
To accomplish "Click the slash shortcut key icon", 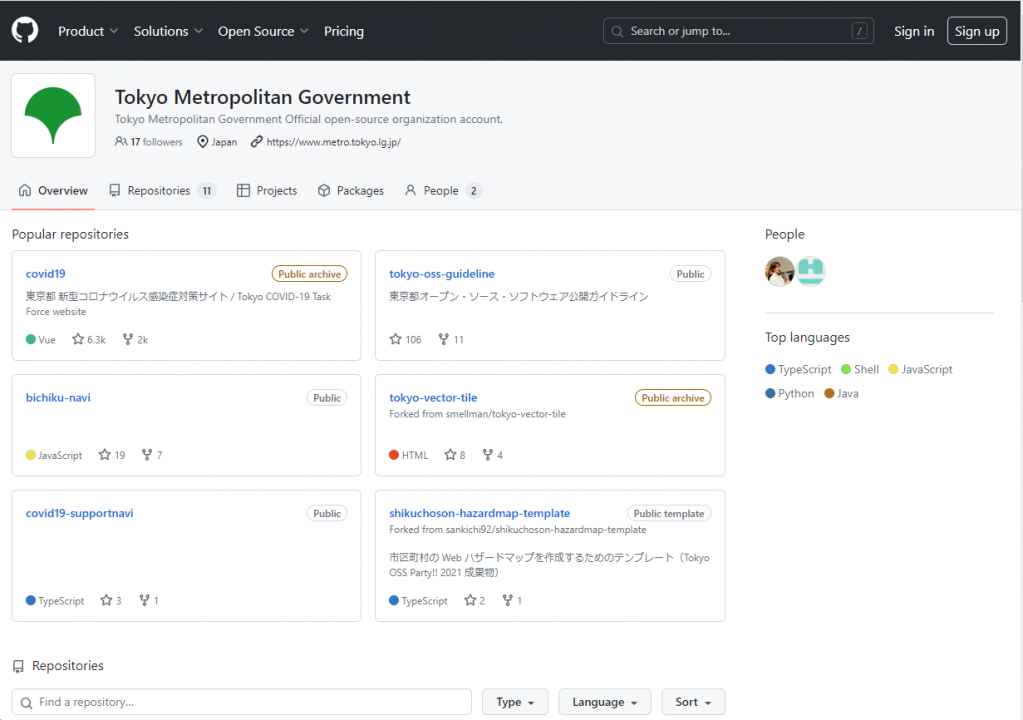I will [x=859, y=31].
